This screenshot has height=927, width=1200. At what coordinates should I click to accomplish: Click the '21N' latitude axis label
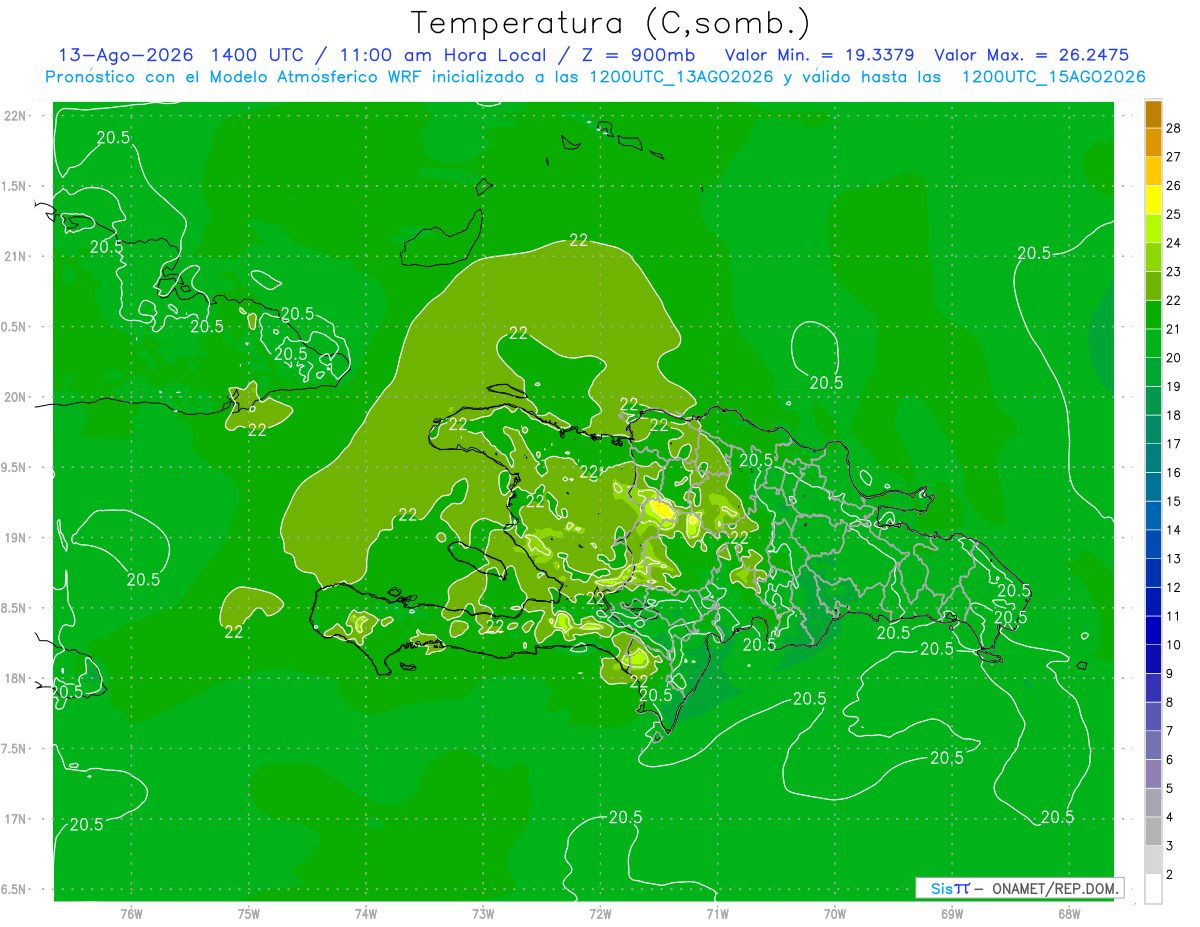pyautogui.click(x=16, y=256)
